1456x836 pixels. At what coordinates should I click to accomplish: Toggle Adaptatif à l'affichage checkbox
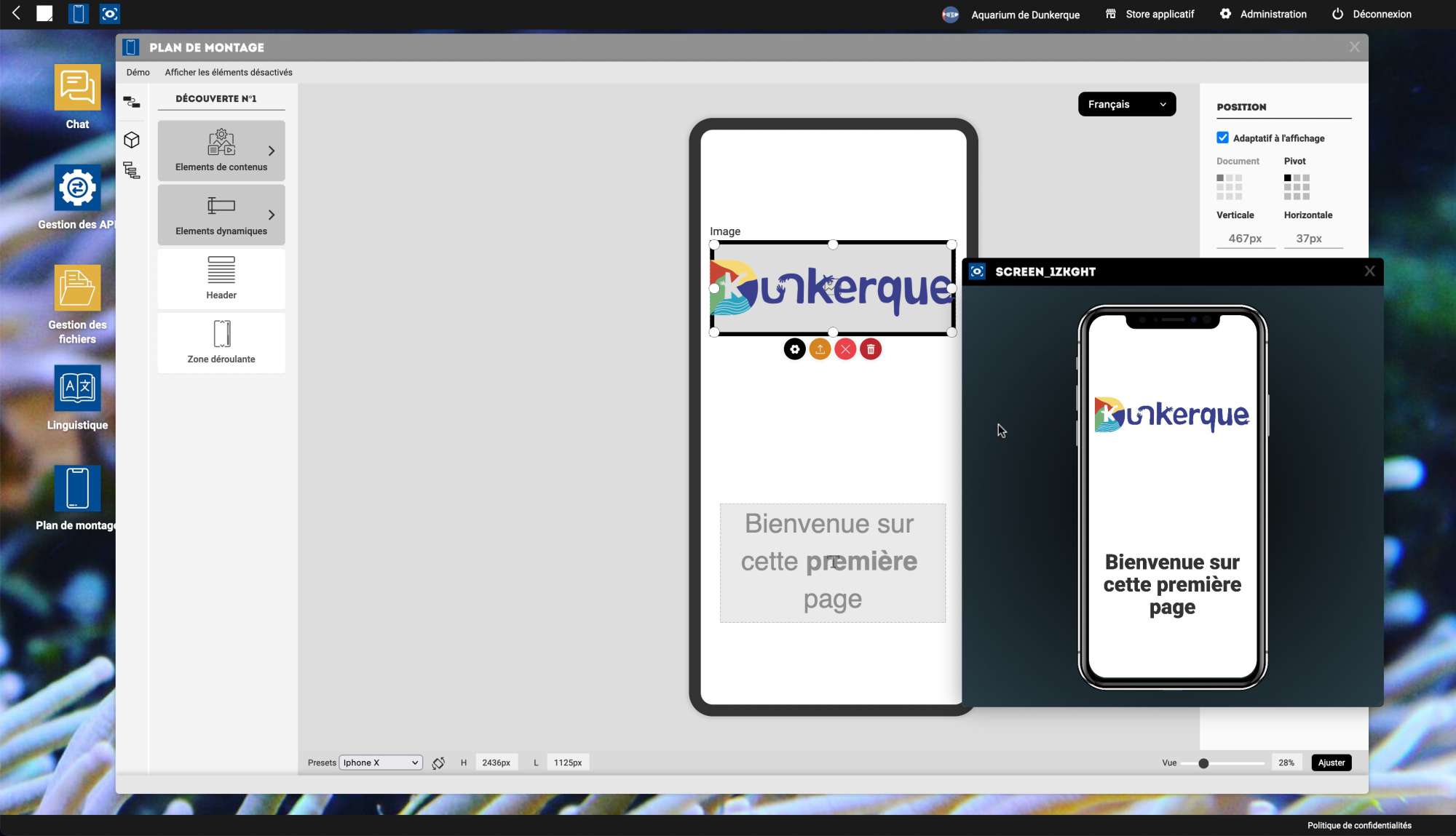pyautogui.click(x=1222, y=138)
